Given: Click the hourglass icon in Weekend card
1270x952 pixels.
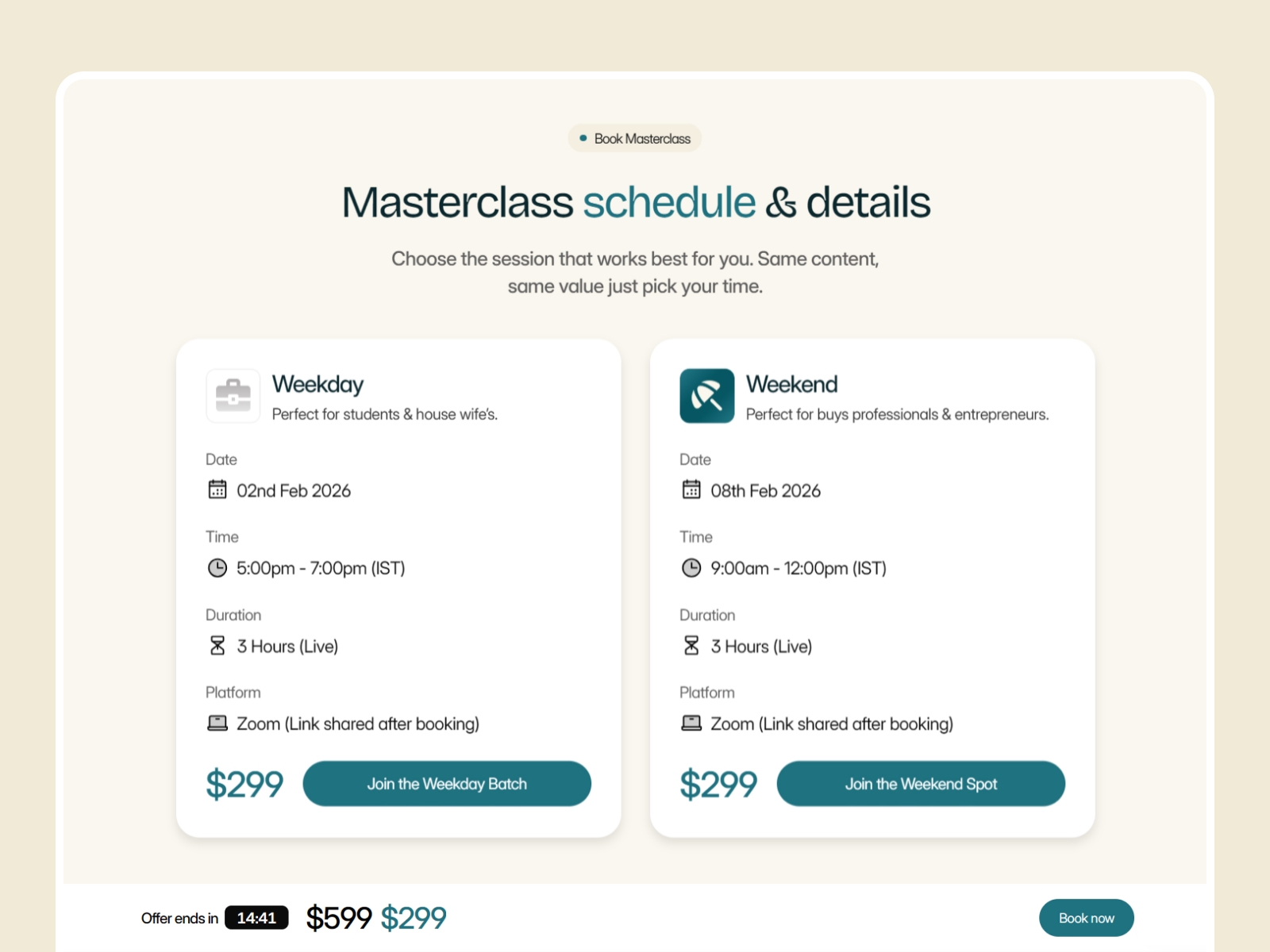Looking at the screenshot, I should coord(691,646).
